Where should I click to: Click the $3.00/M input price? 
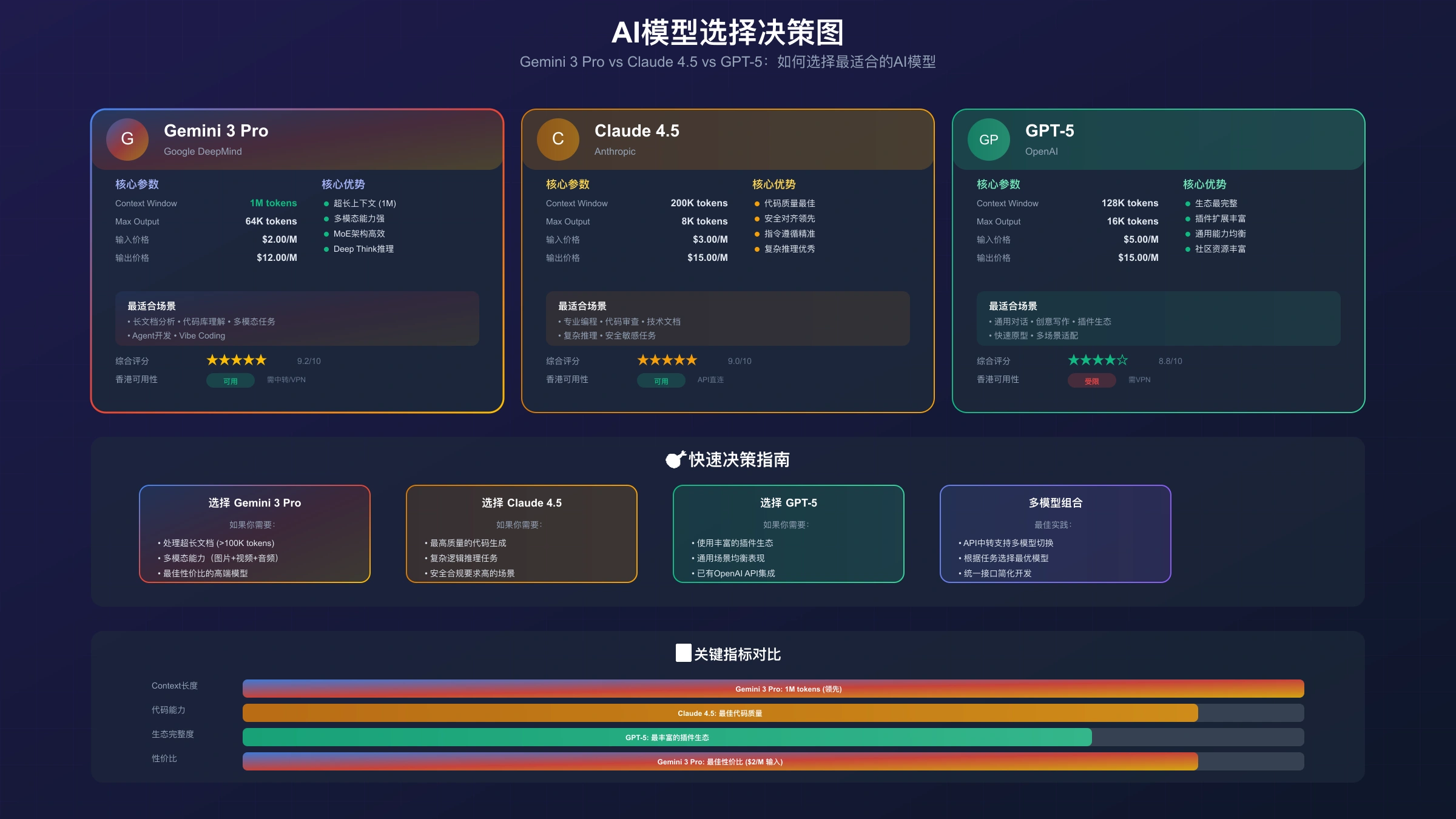click(x=710, y=240)
